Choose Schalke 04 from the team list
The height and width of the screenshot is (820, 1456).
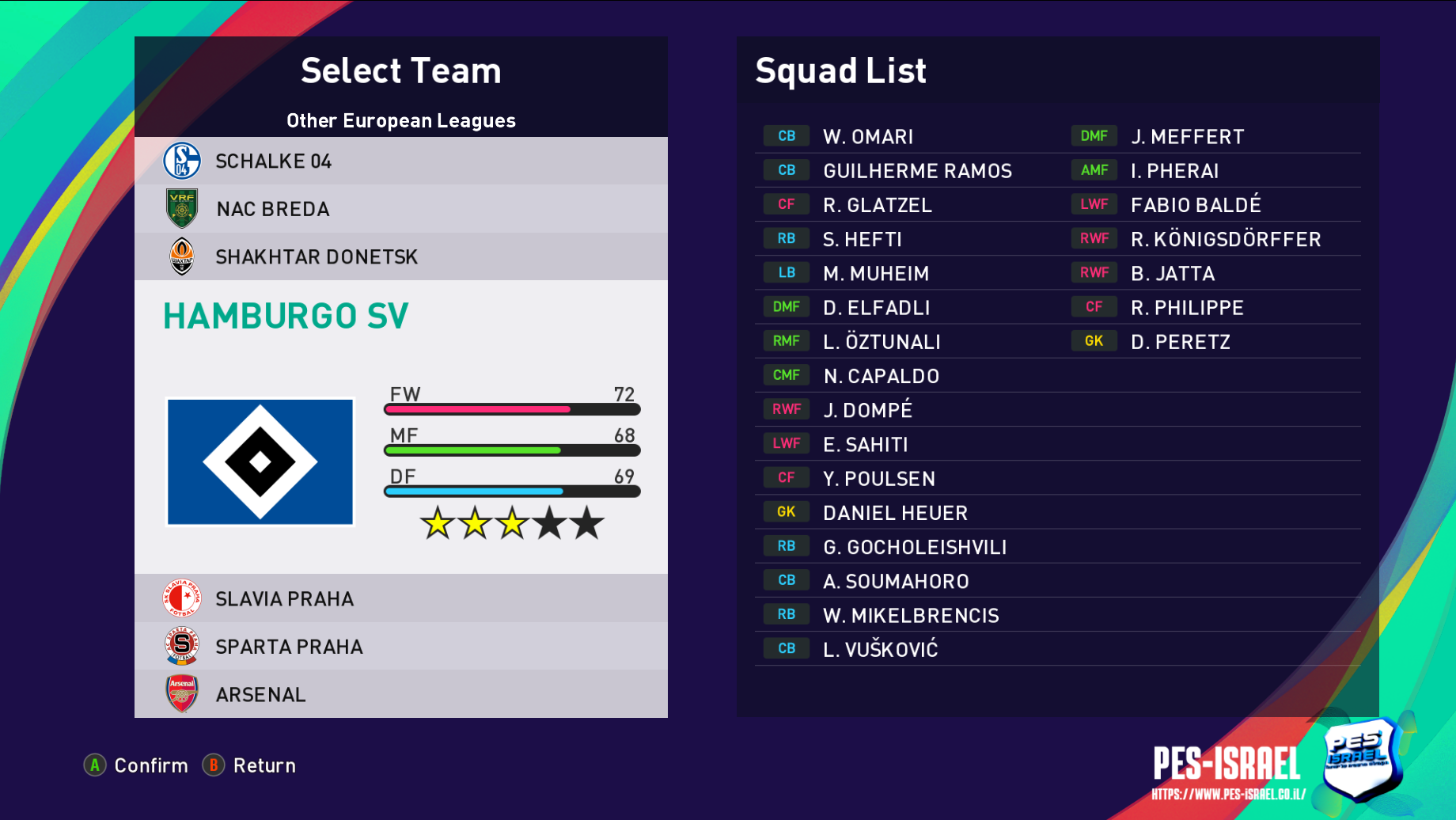click(274, 161)
